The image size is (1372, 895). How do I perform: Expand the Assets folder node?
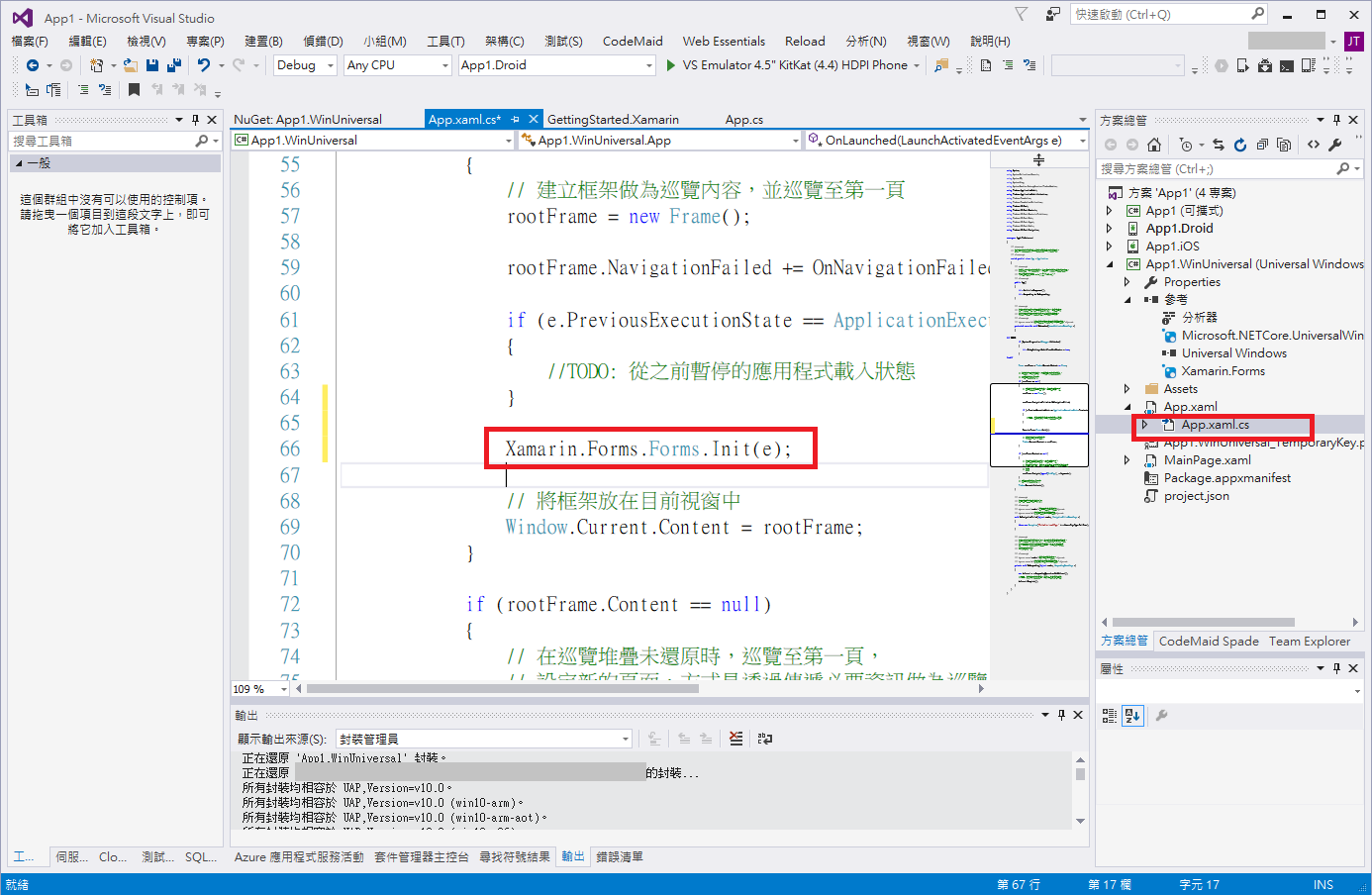pos(1127,389)
